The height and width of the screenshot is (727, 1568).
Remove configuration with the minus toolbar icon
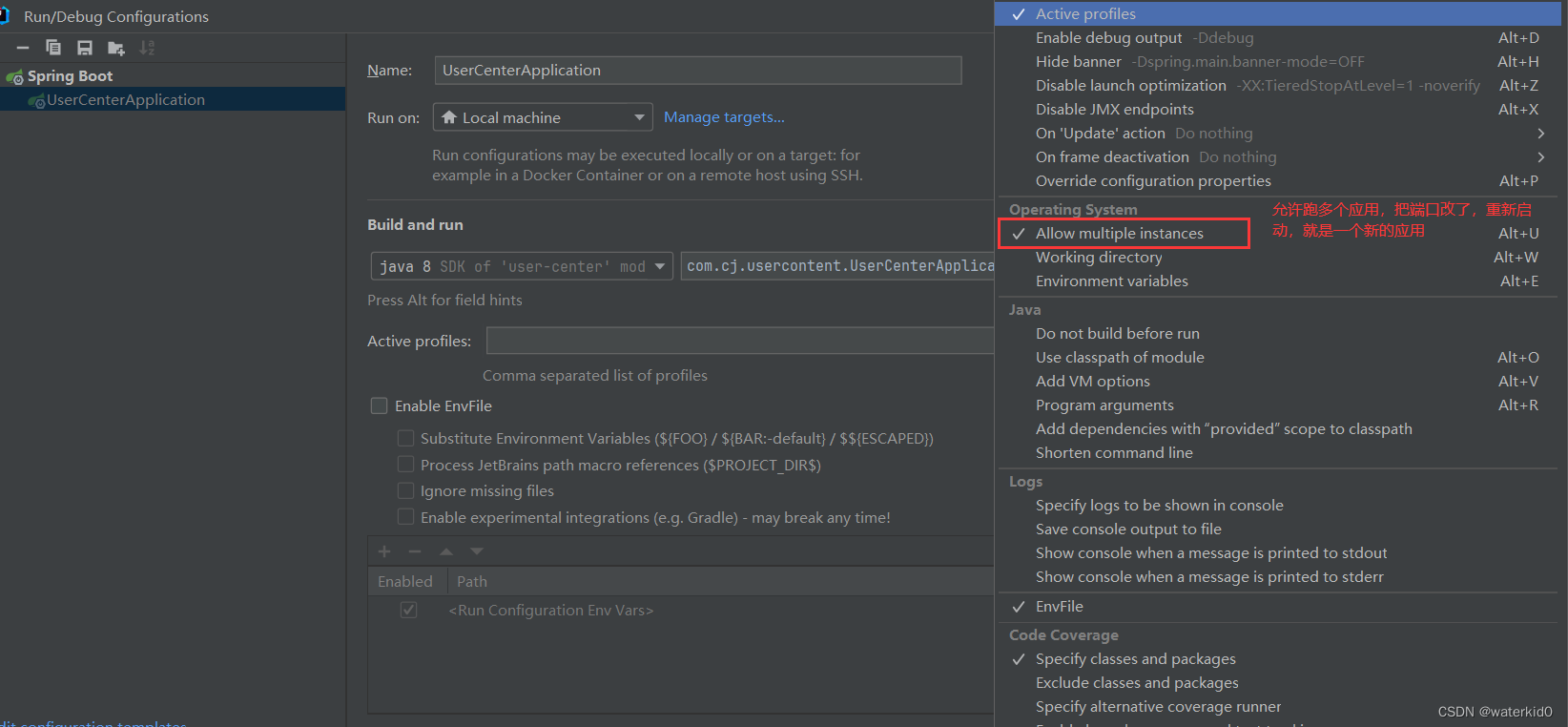tap(23, 48)
